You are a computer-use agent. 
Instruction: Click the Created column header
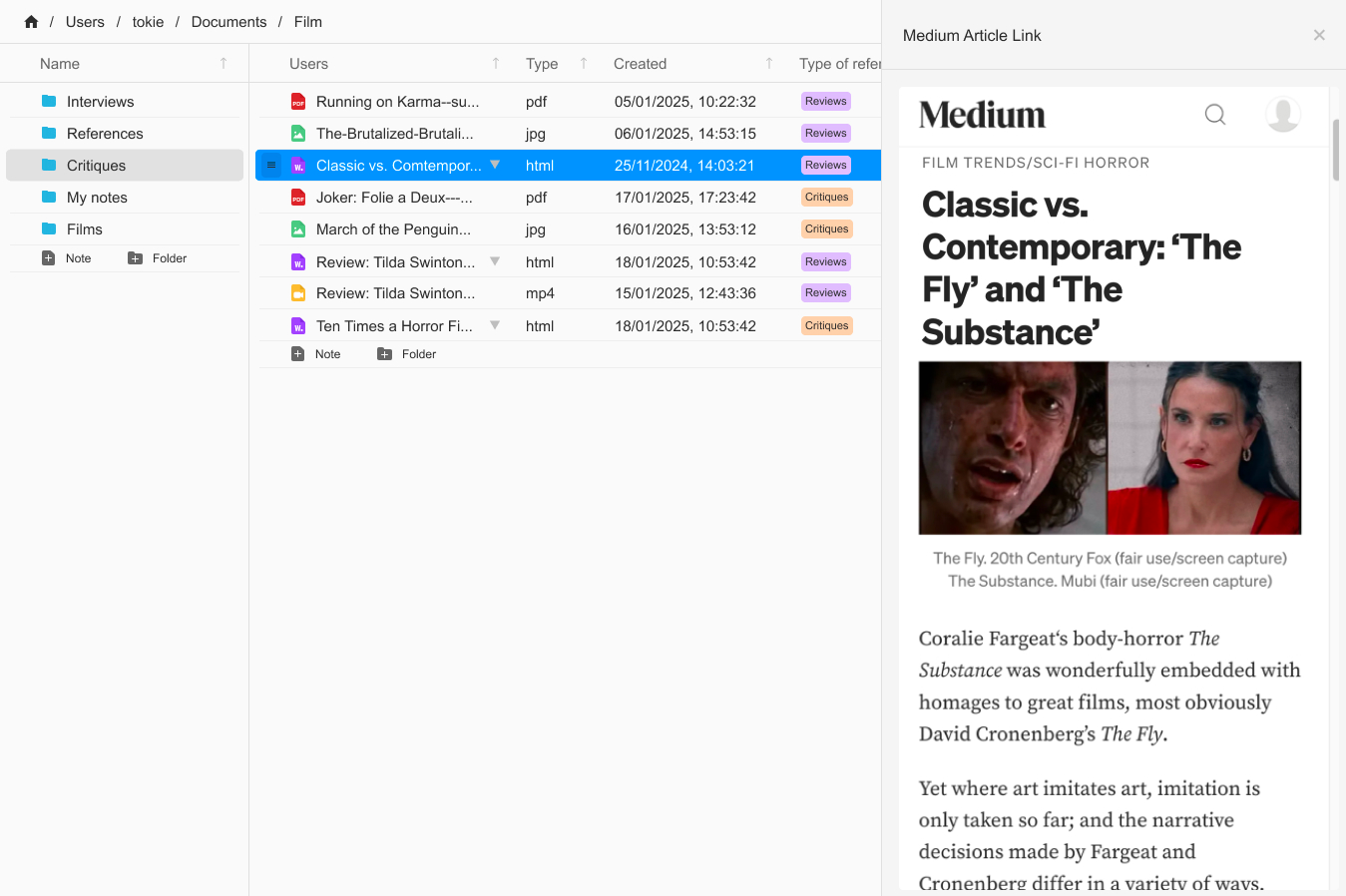point(640,64)
